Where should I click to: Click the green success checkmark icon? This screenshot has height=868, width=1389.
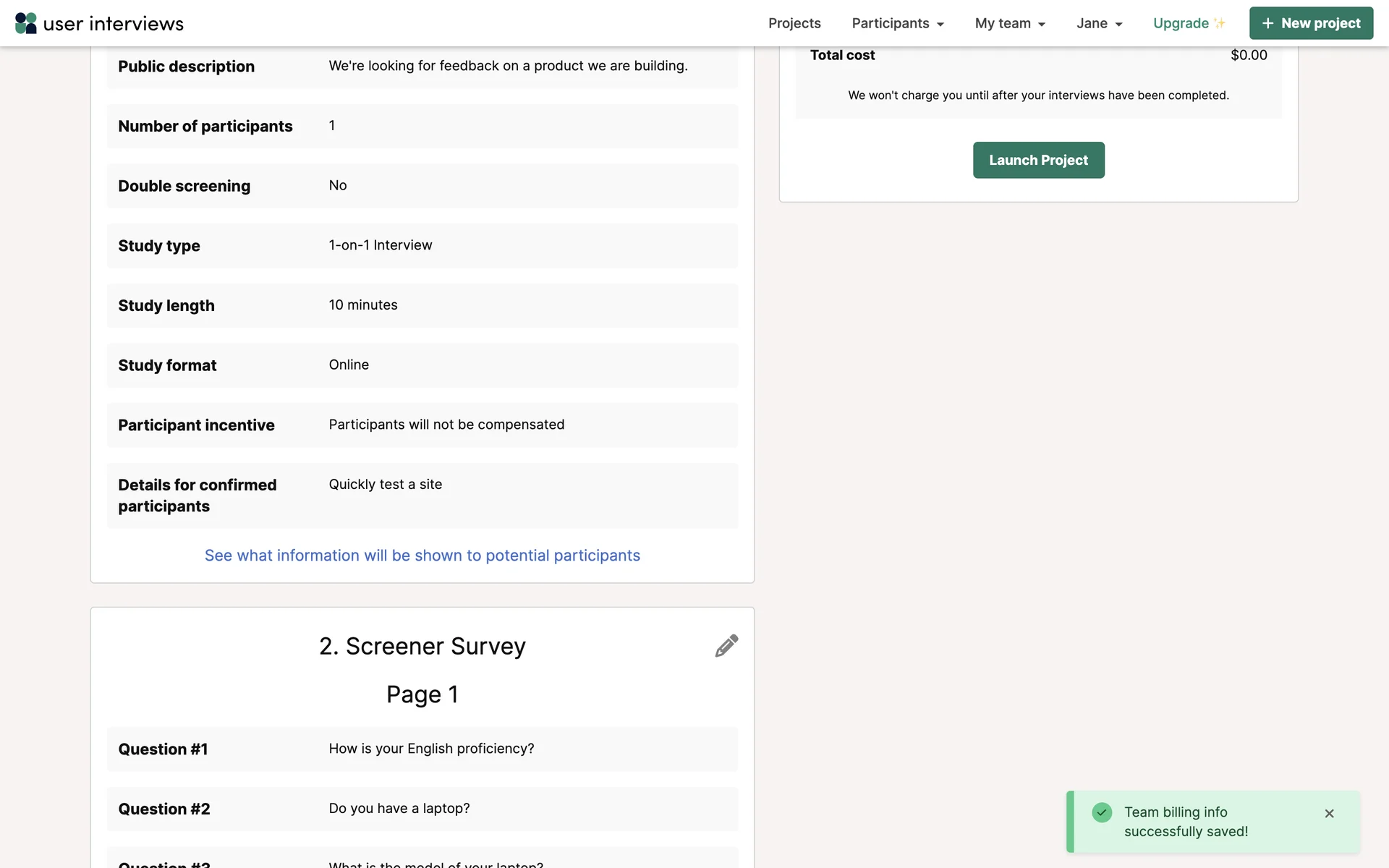click(1102, 812)
